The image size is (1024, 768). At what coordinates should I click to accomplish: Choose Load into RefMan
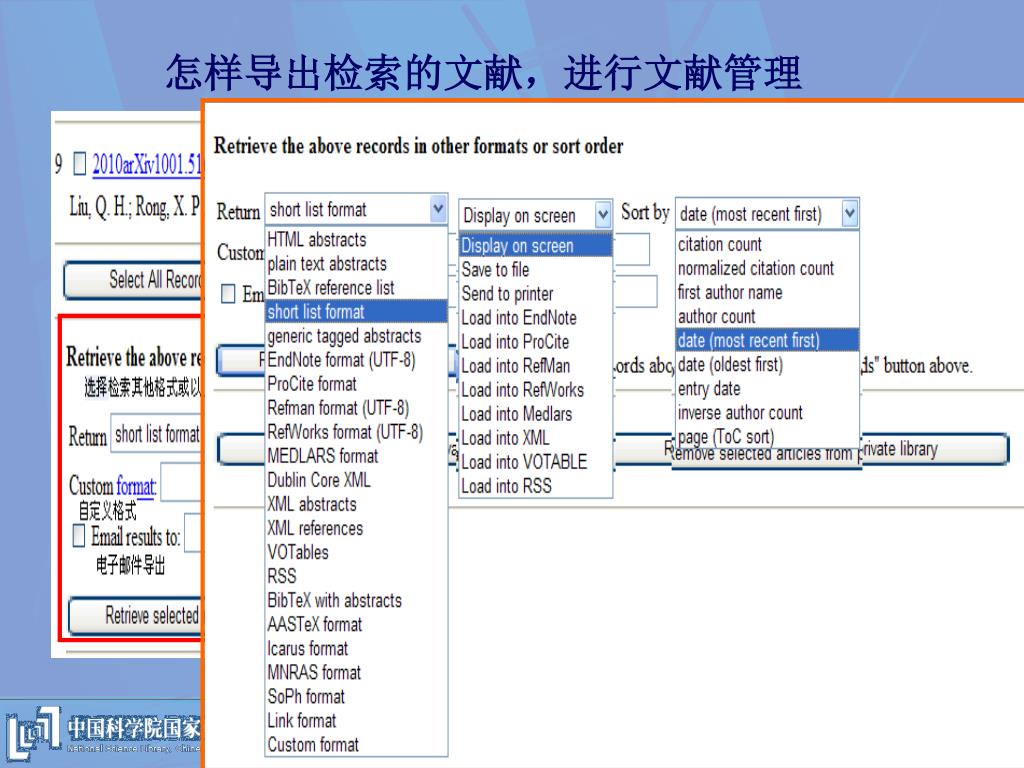point(536,366)
